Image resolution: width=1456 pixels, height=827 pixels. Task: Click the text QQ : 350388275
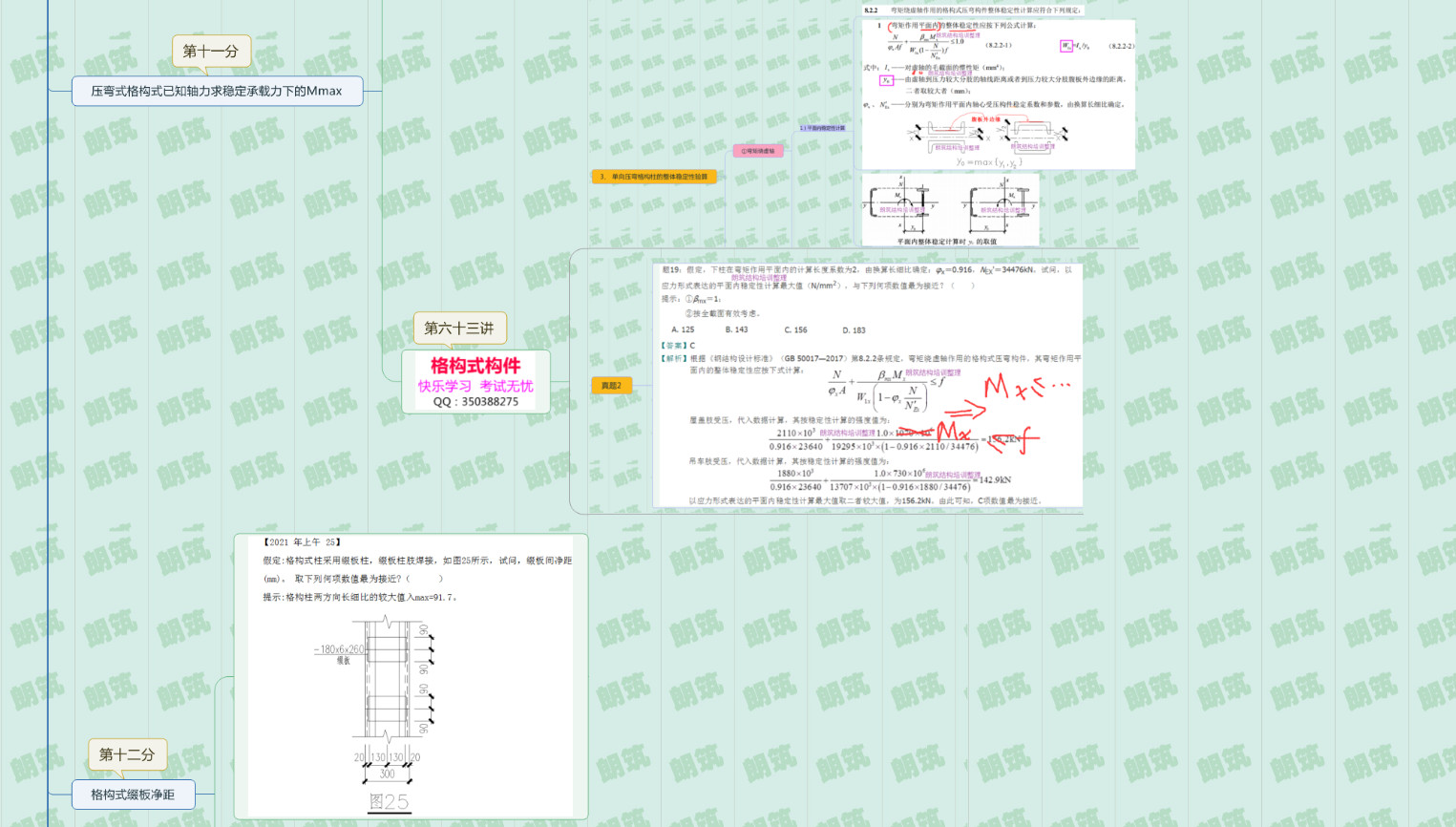(475, 402)
